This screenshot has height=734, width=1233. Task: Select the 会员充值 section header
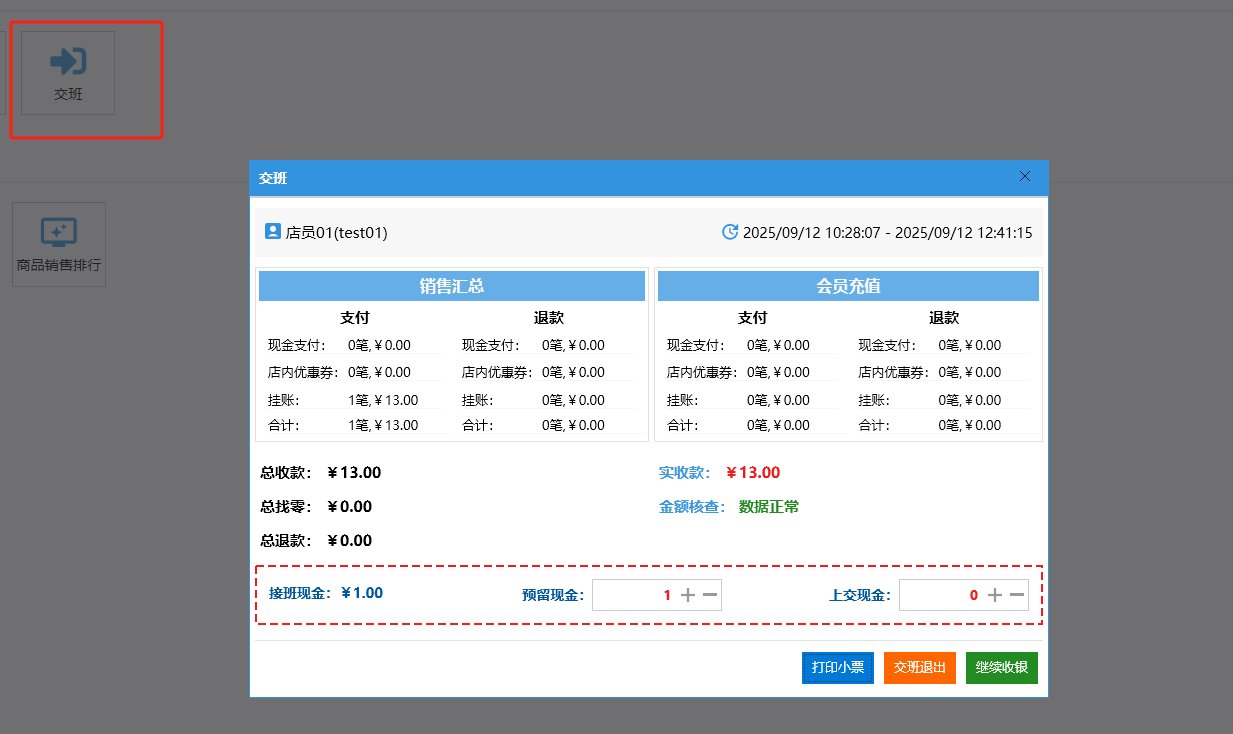tap(848, 286)
